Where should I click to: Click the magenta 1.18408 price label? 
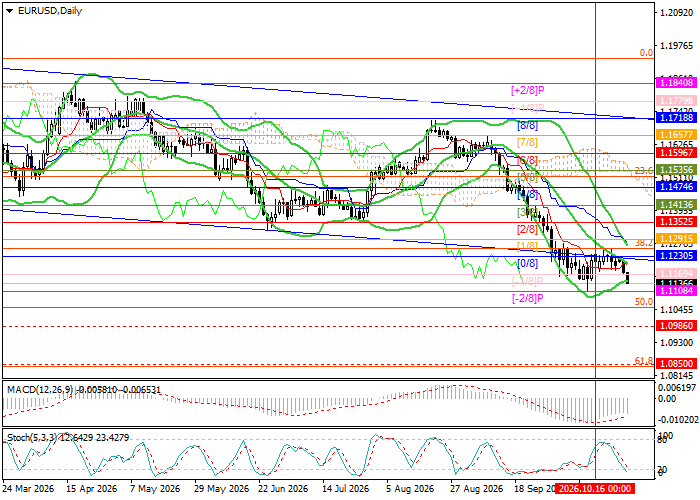coord(676,82)
